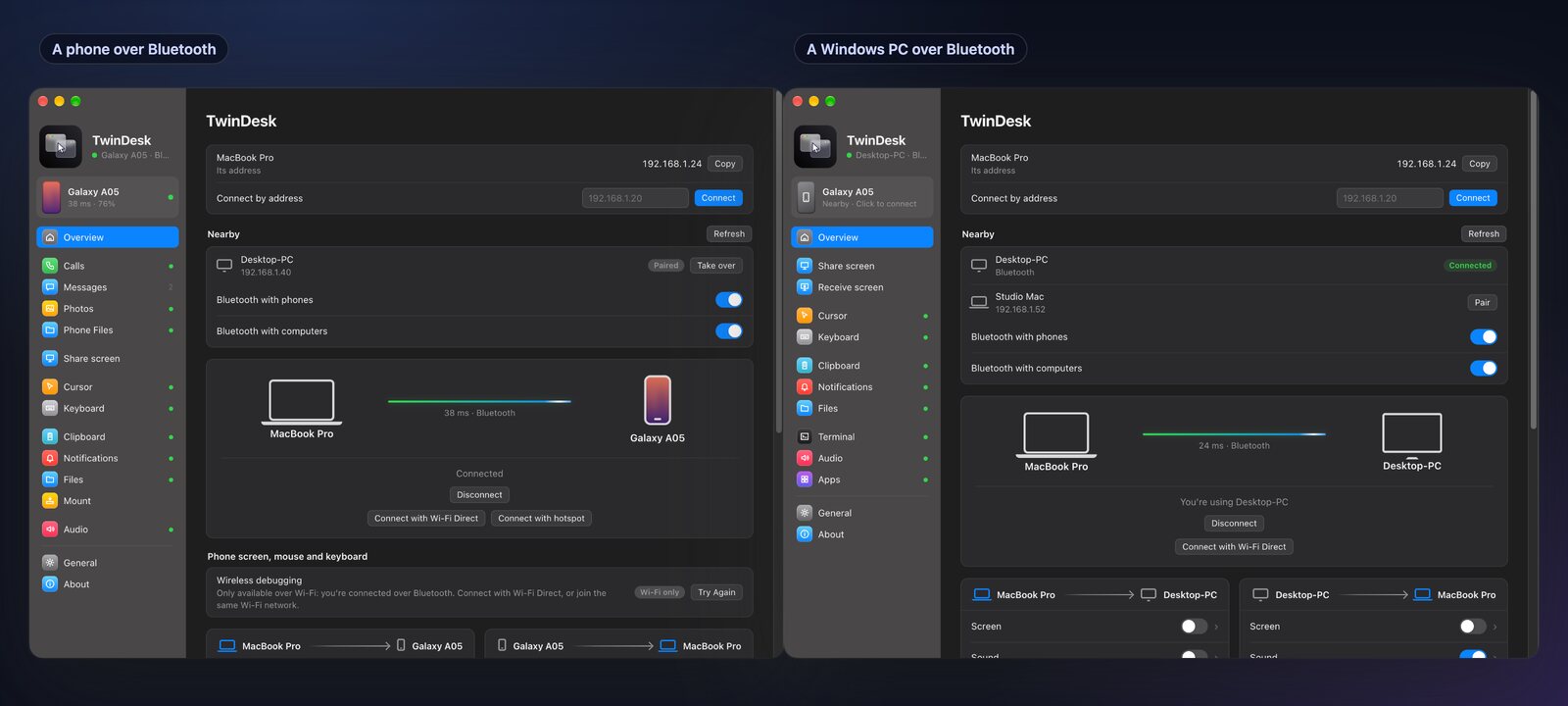Disconnect from Galaxy A05 in the phone window
Viewport: 1568px width, 706px height.
(479, 495)
